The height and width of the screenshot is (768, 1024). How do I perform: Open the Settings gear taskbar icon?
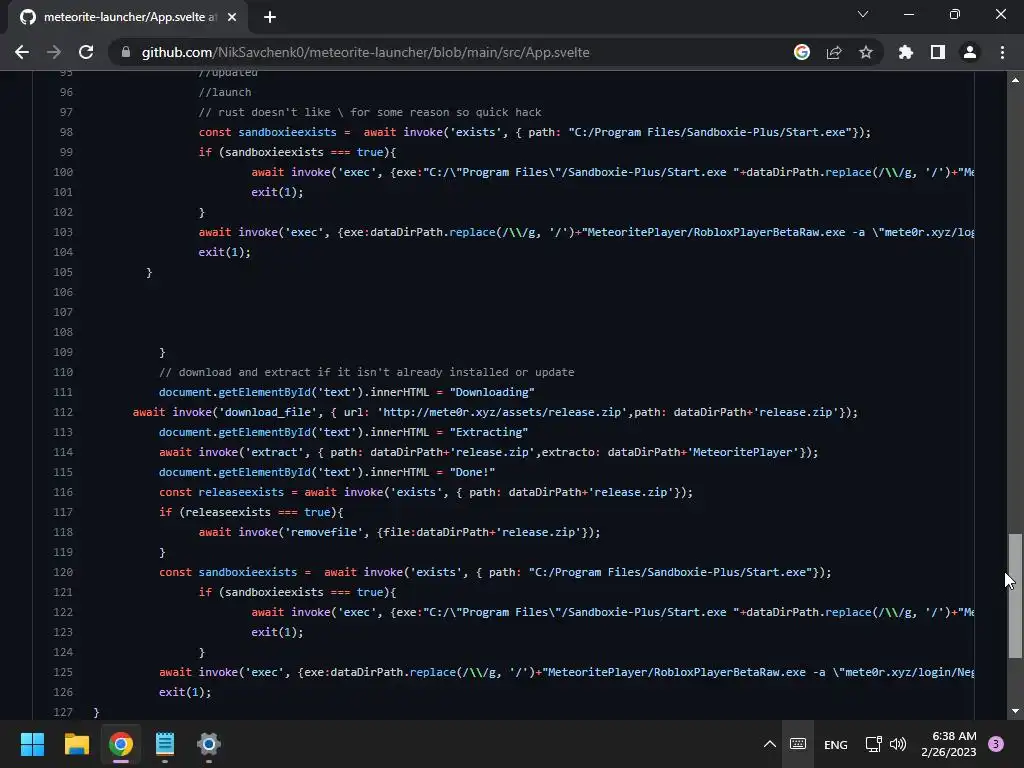pyautogui.click(x=209, y=744)
